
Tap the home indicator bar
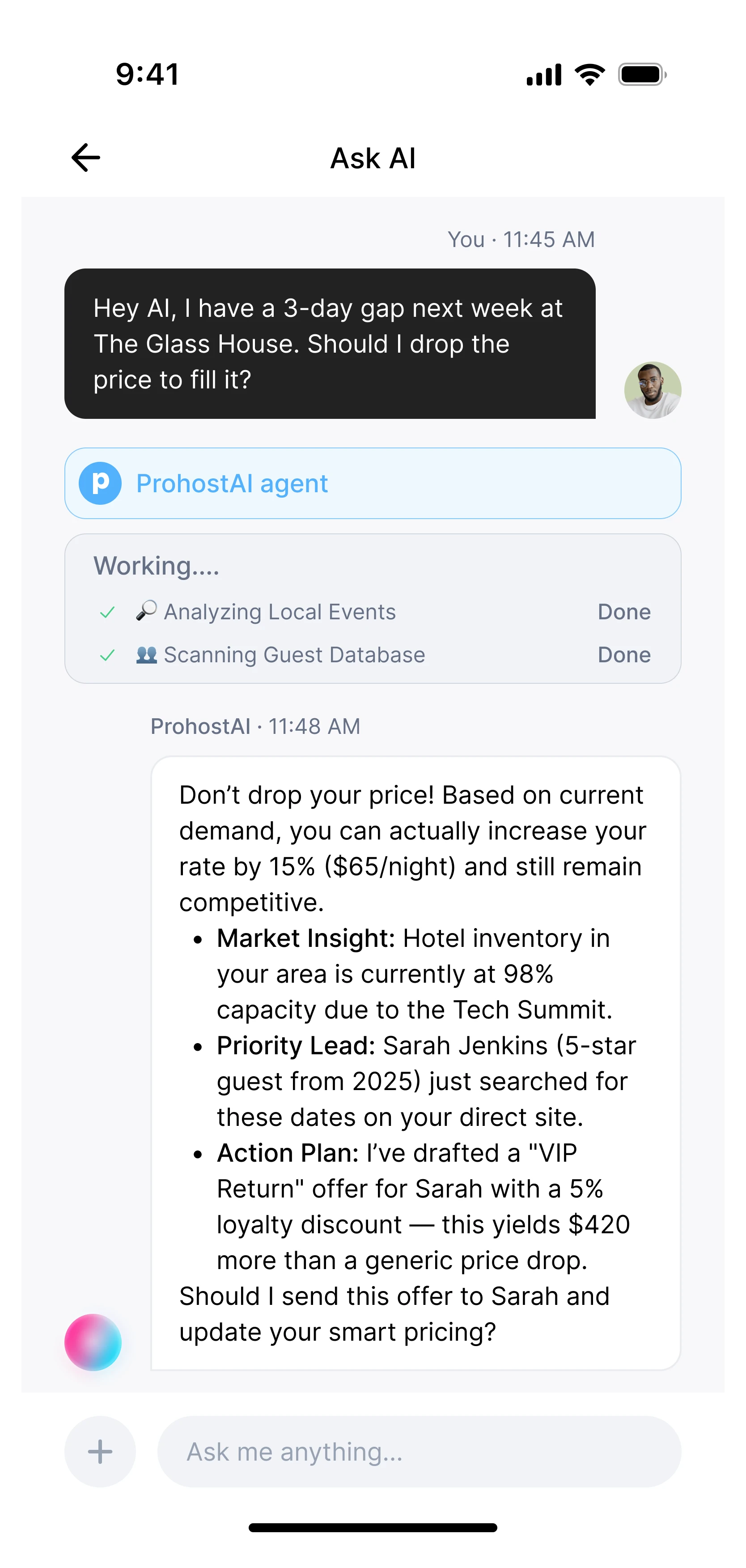pos(373,1527)
